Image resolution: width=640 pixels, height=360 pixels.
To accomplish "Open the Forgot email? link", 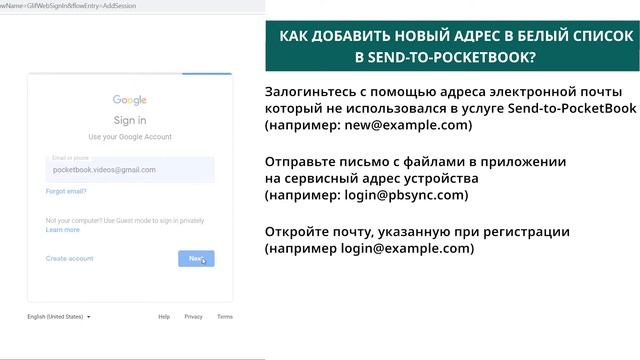I will [66, 191].
